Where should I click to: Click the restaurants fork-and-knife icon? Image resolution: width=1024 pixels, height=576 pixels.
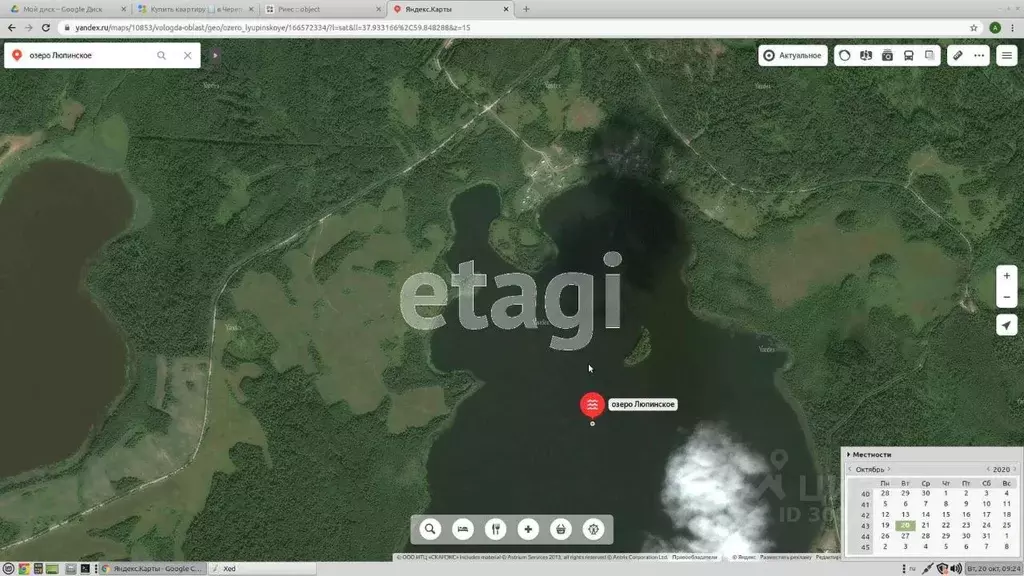[495, 529]
